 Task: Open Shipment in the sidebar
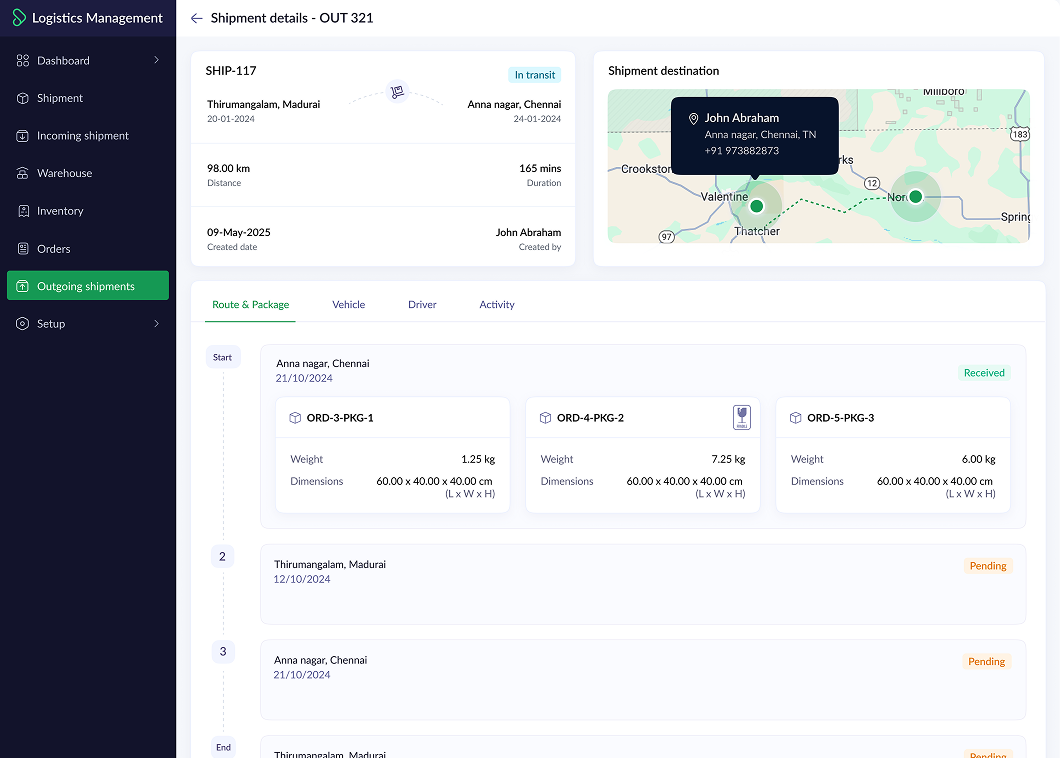pyautogui.click(x=88, y=98)
